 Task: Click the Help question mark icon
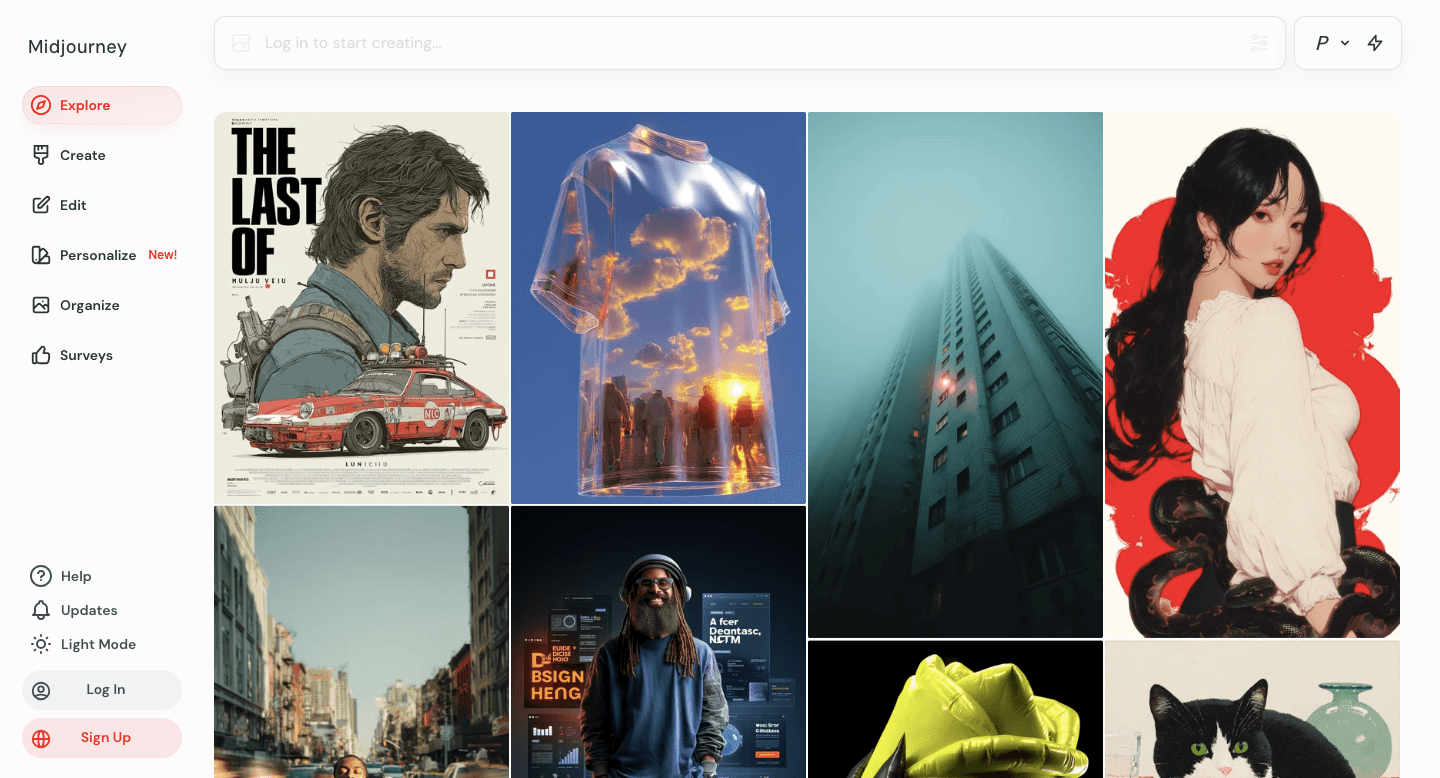pyautogui.click(x=41, y=576)
